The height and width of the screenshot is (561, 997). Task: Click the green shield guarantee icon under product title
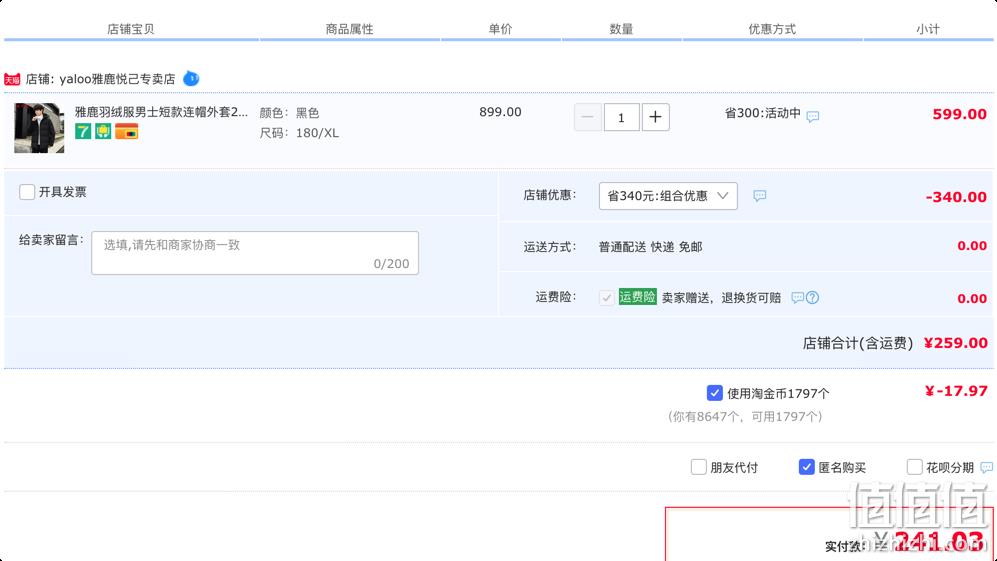pyautogui.click(x=103, y=132)
